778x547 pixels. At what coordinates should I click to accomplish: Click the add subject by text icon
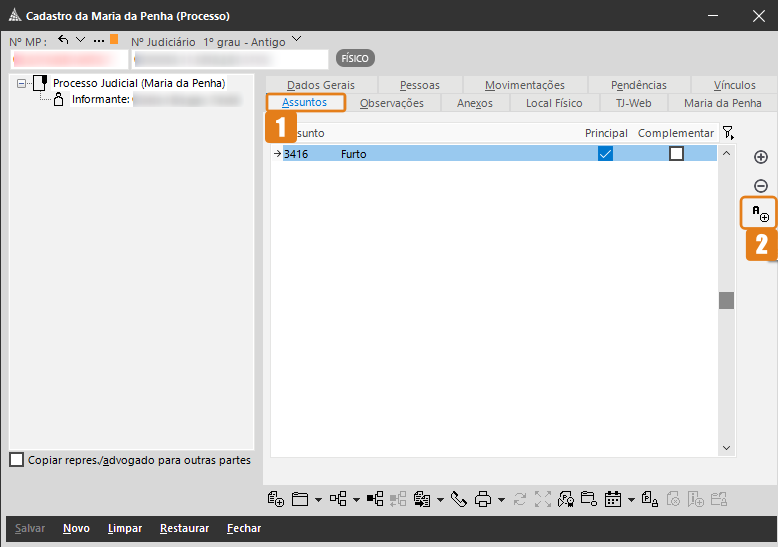pos(760,213)
